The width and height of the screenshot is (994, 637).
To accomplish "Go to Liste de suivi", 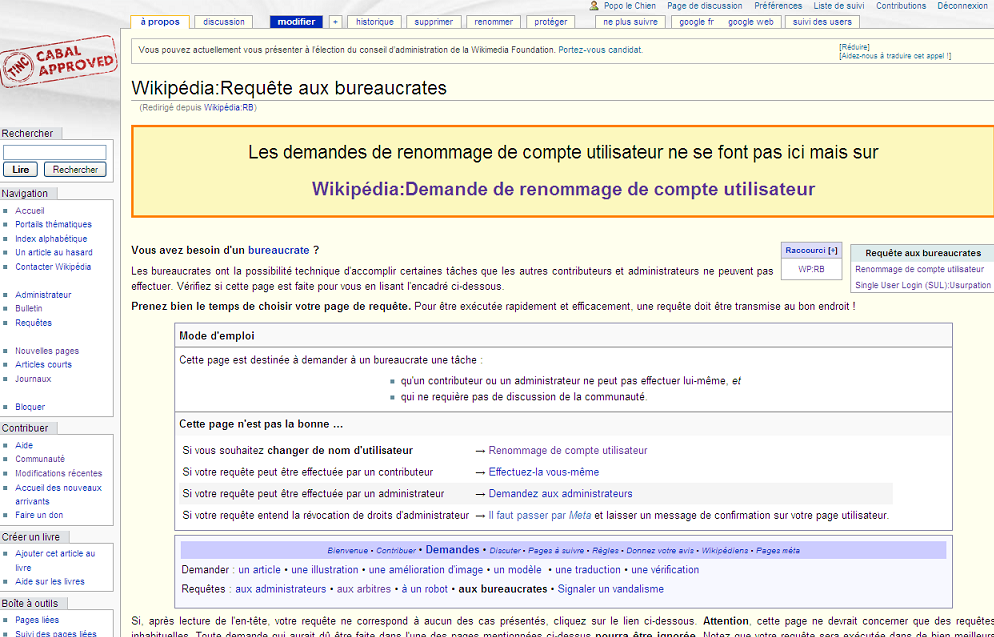I will point(839,6).
